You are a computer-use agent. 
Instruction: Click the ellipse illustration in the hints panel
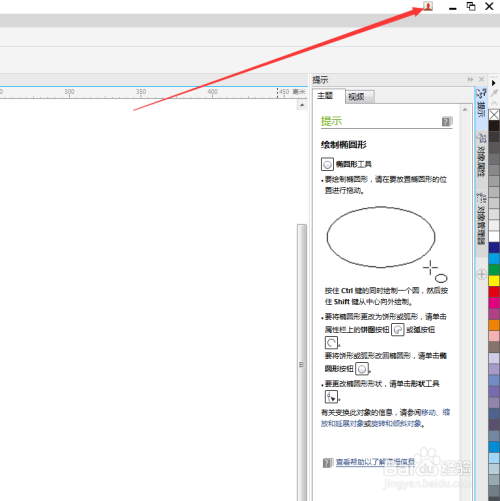pyautogui.click(x=381, y=237)
